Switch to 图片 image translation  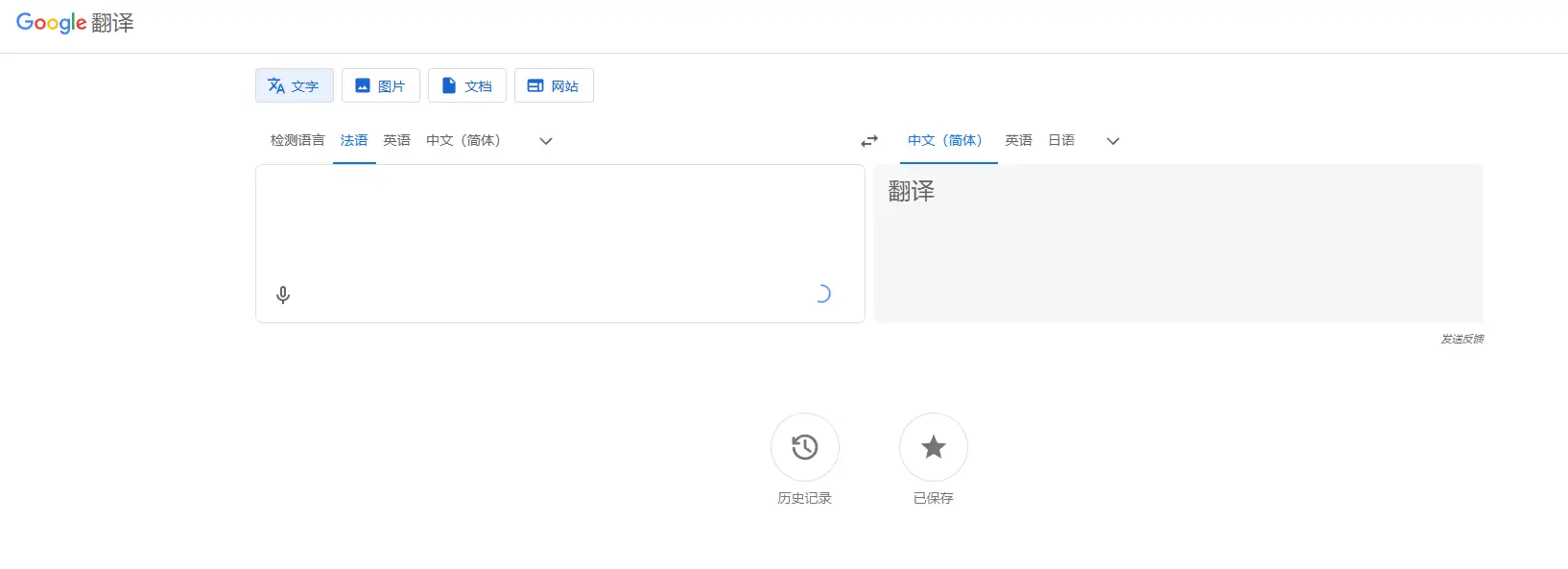pyautogui.click(x=380, y=85)
